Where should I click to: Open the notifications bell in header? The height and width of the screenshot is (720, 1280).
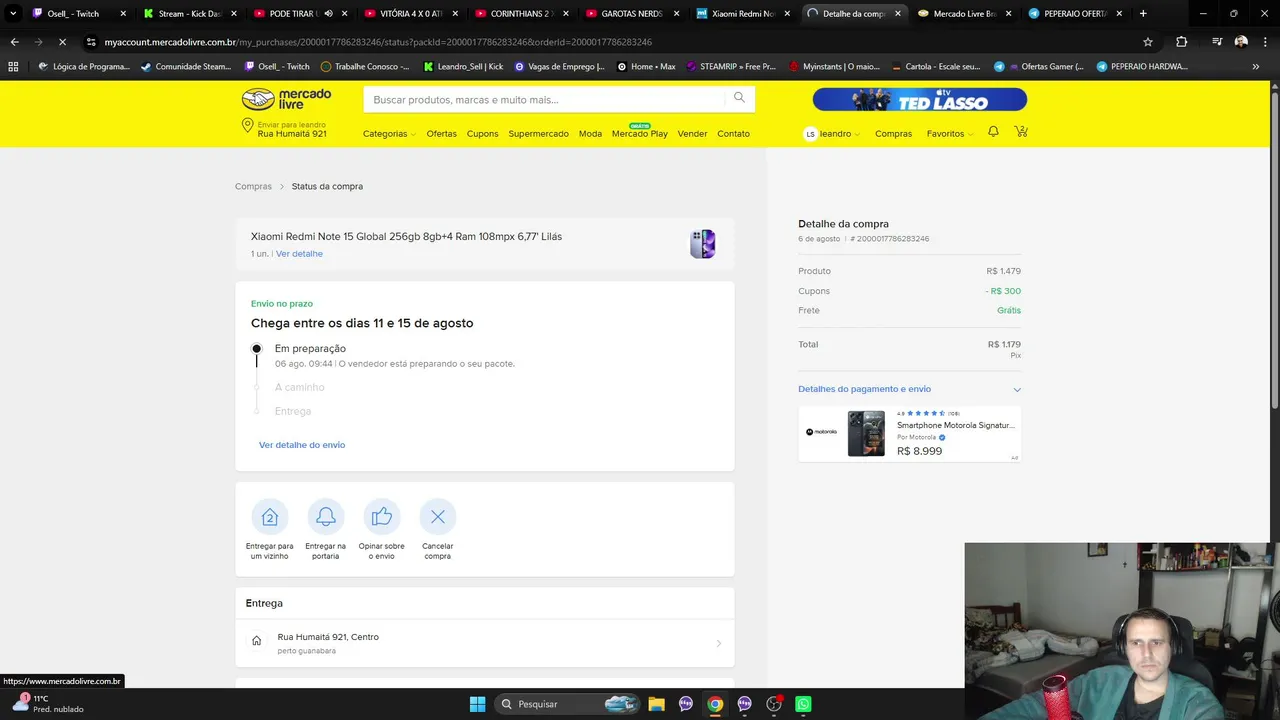[x=993, y=132]
